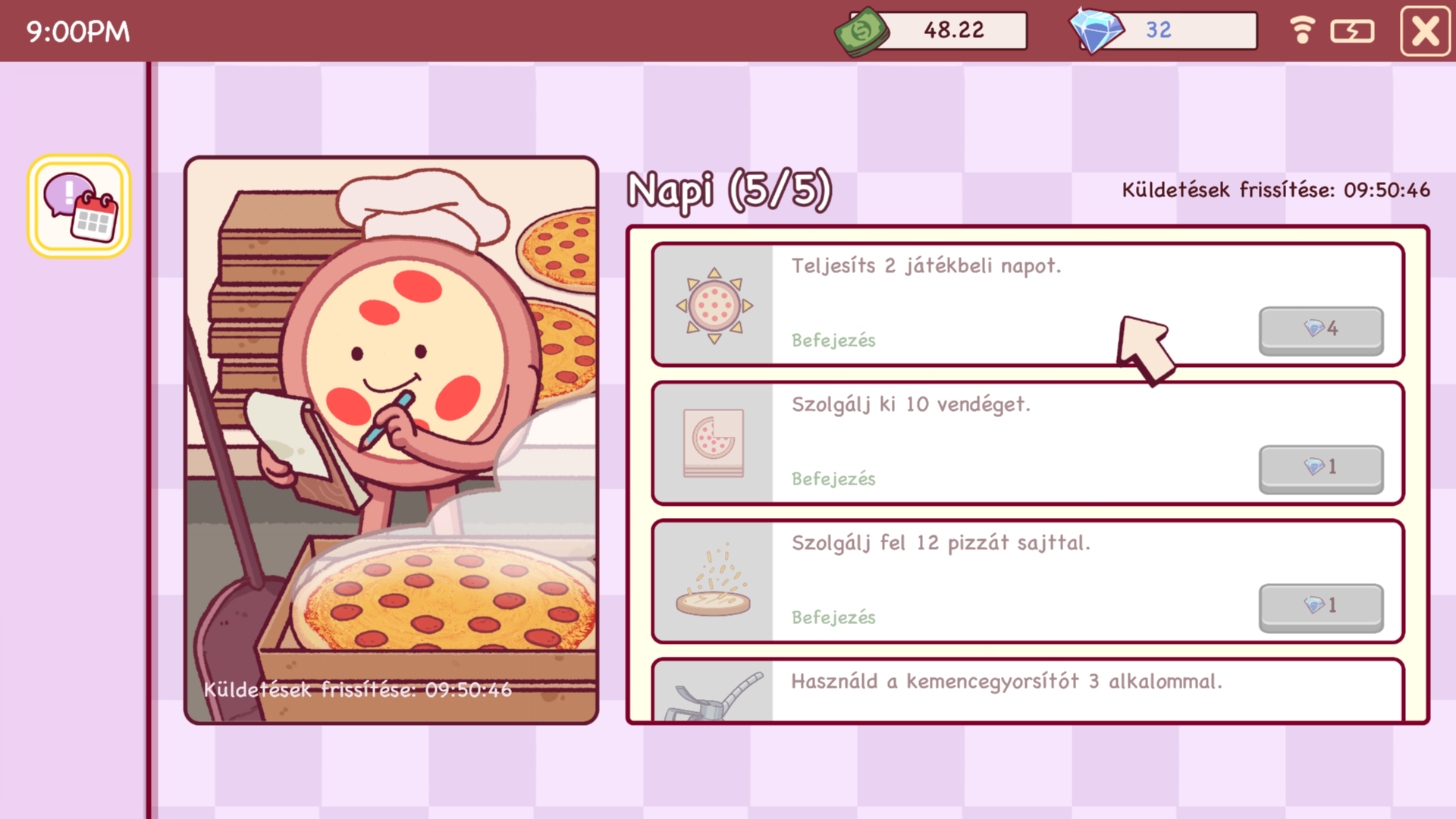This screenshot has width=1456, height=819.
Task: Select the 'Szolgálj fel 12 pizzát sajttal' mission
Action: [x=1028, y=582]
